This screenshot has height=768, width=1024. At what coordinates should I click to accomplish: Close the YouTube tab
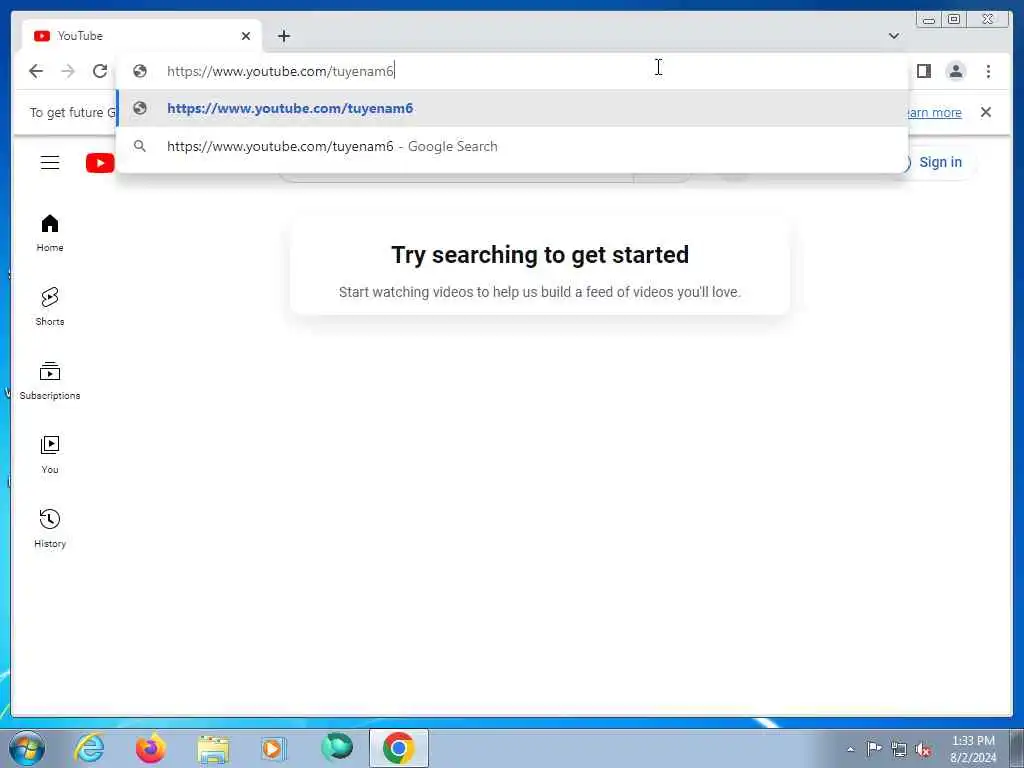tap(246, 36)
